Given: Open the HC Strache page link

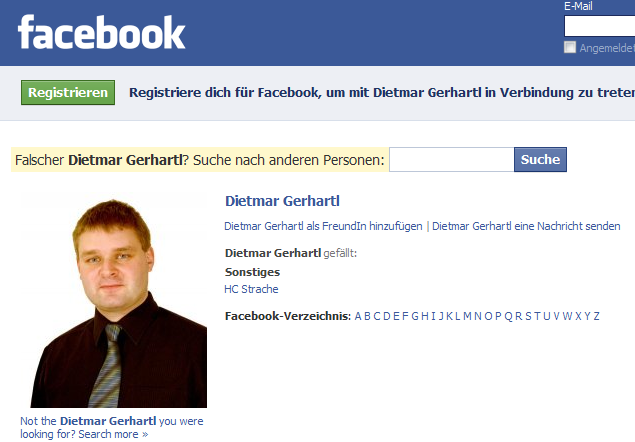Looking at the screenshot, I should coord(251,289).
